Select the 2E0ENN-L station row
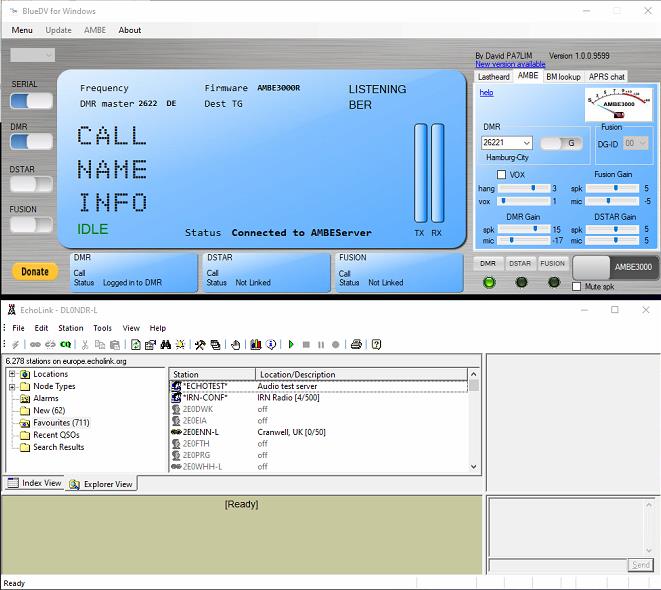The height and width of the screenshot is (590, 661). (x=318, y=432)
